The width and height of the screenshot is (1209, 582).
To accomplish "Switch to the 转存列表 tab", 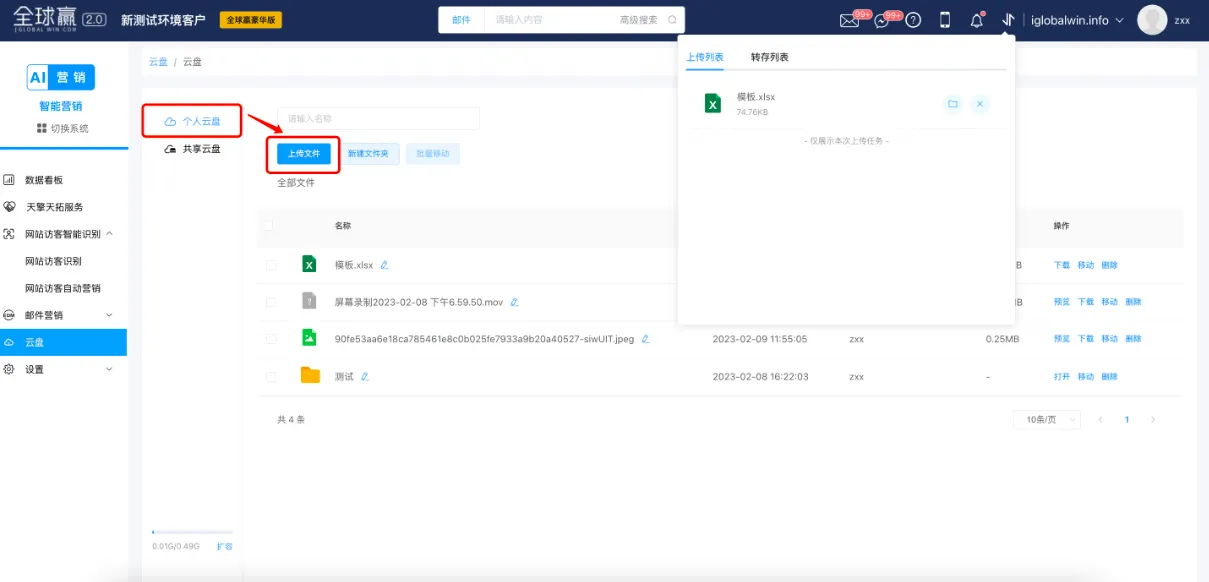I will point(769,57).
